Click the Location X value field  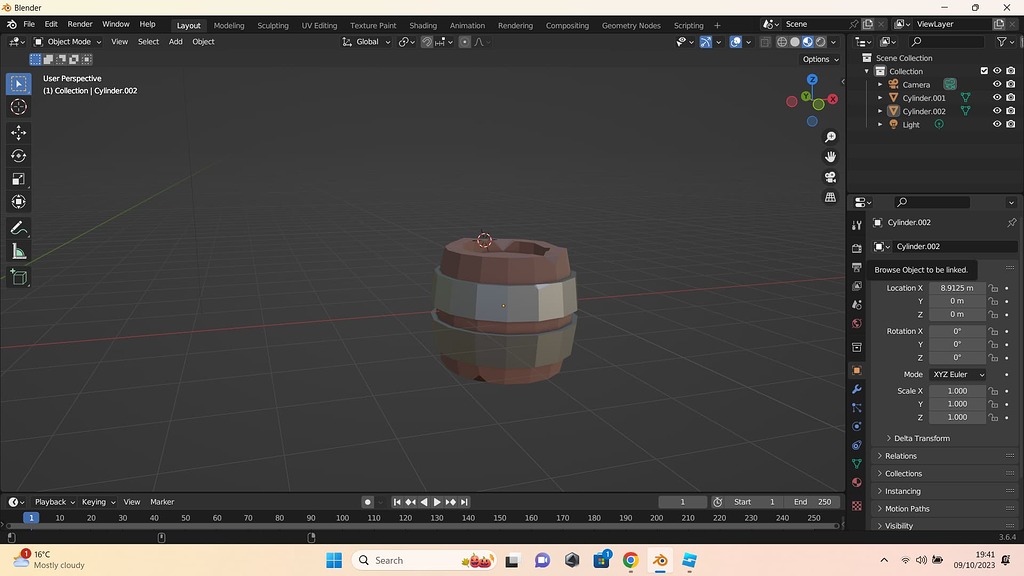[957, 288]
